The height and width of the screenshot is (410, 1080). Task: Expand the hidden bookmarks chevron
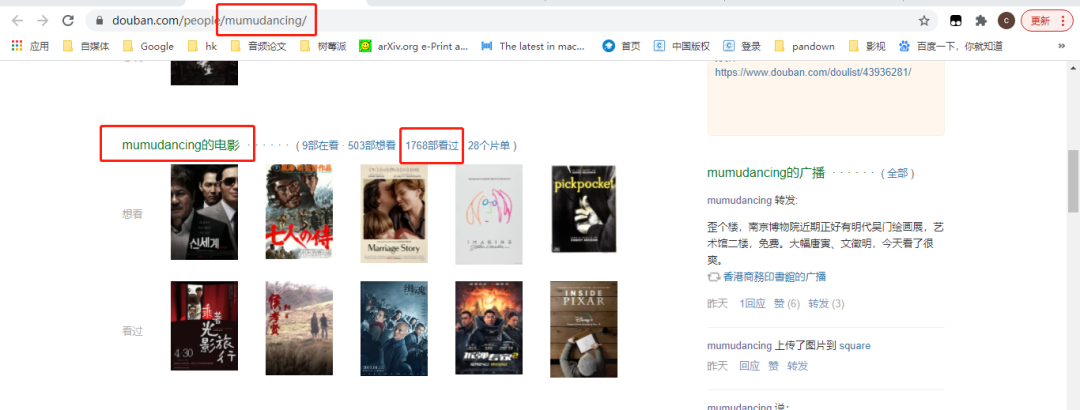pos(1061,46)
